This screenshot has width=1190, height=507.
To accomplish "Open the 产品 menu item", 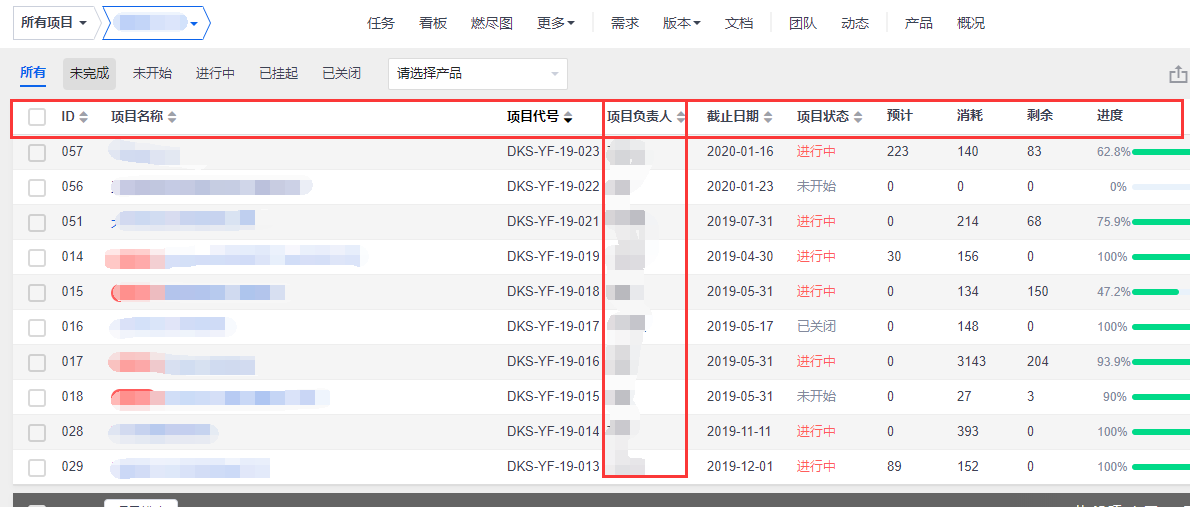I will 919,24.
